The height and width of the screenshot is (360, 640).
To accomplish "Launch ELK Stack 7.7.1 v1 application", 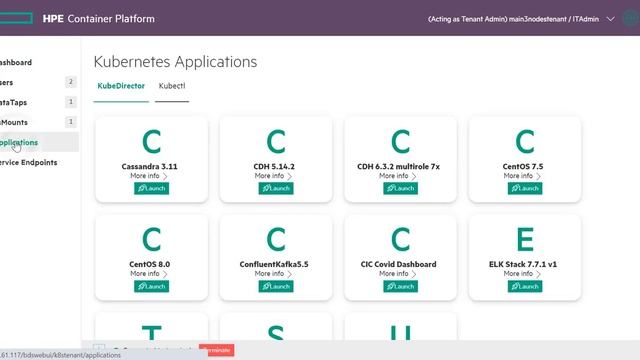I will [525, 286].
